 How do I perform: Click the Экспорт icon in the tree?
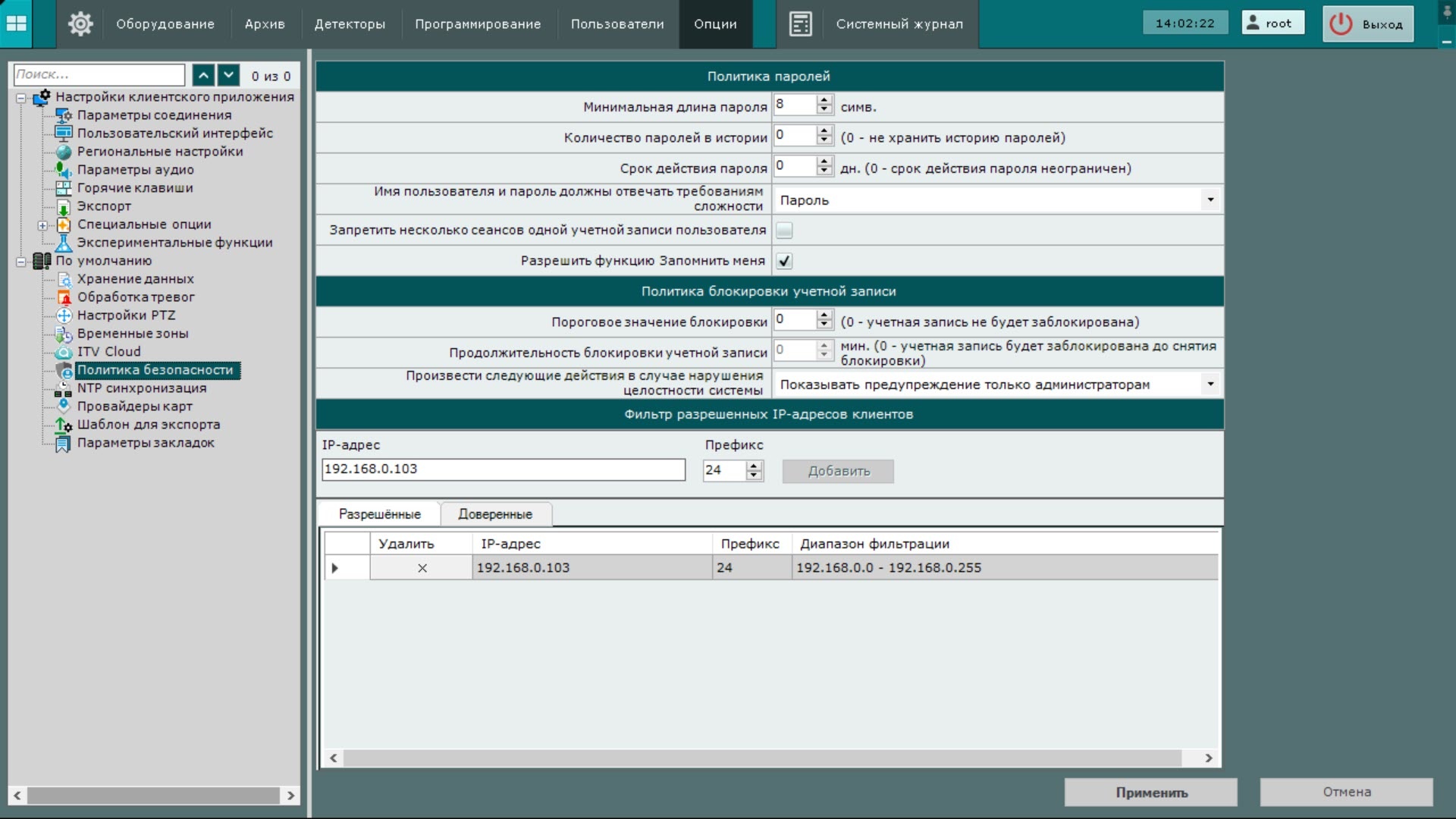point(64,206)
